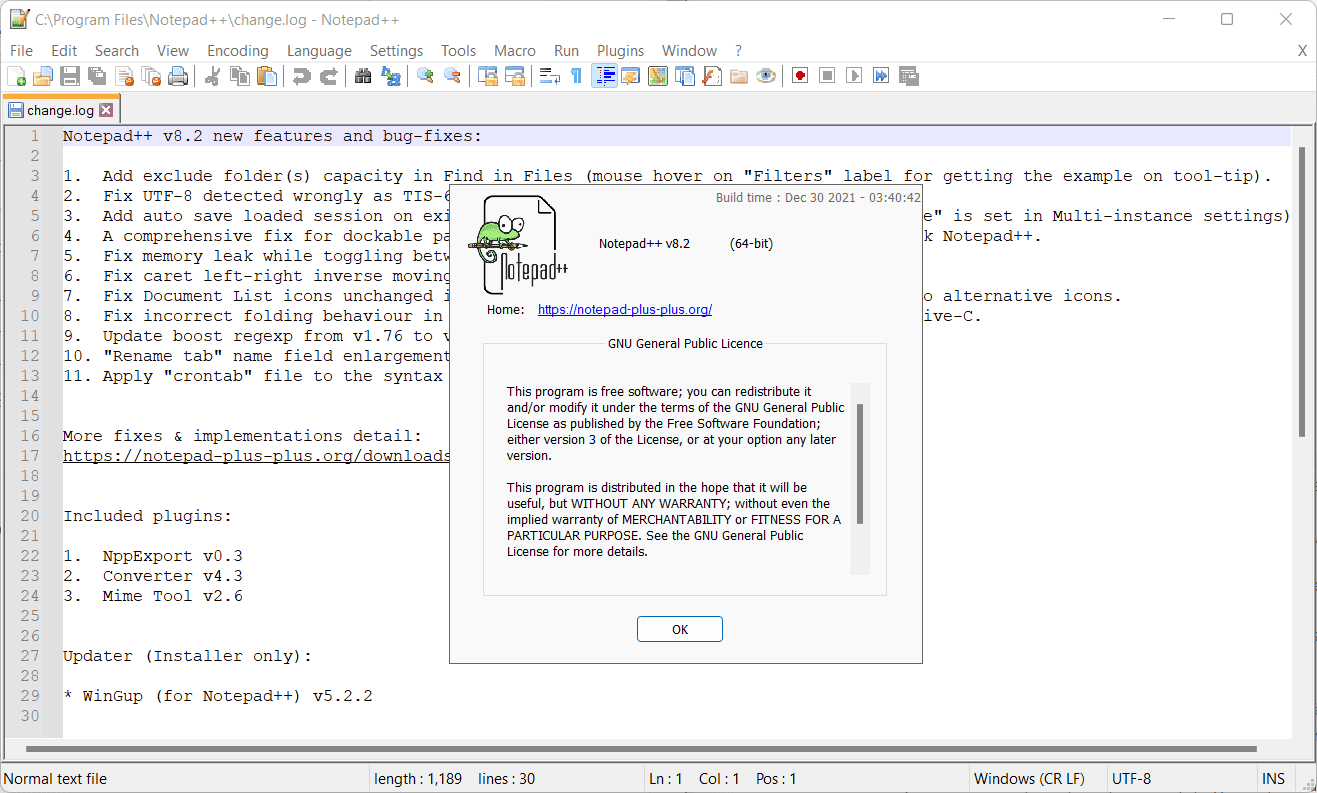This screenshot has width=1317, height=793.
Task: Open the Language menu
Action: click(x=319, y=51)
